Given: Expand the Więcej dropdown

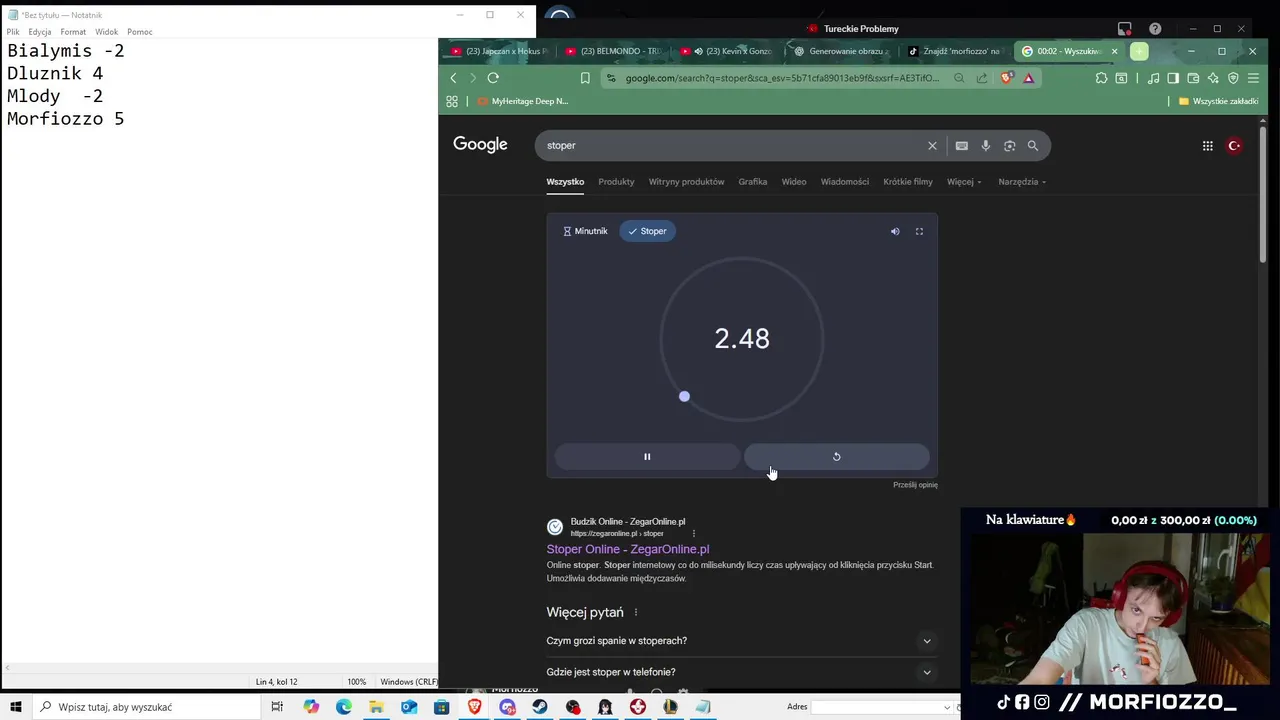Looking at the screenshot, I should [964, 182].
